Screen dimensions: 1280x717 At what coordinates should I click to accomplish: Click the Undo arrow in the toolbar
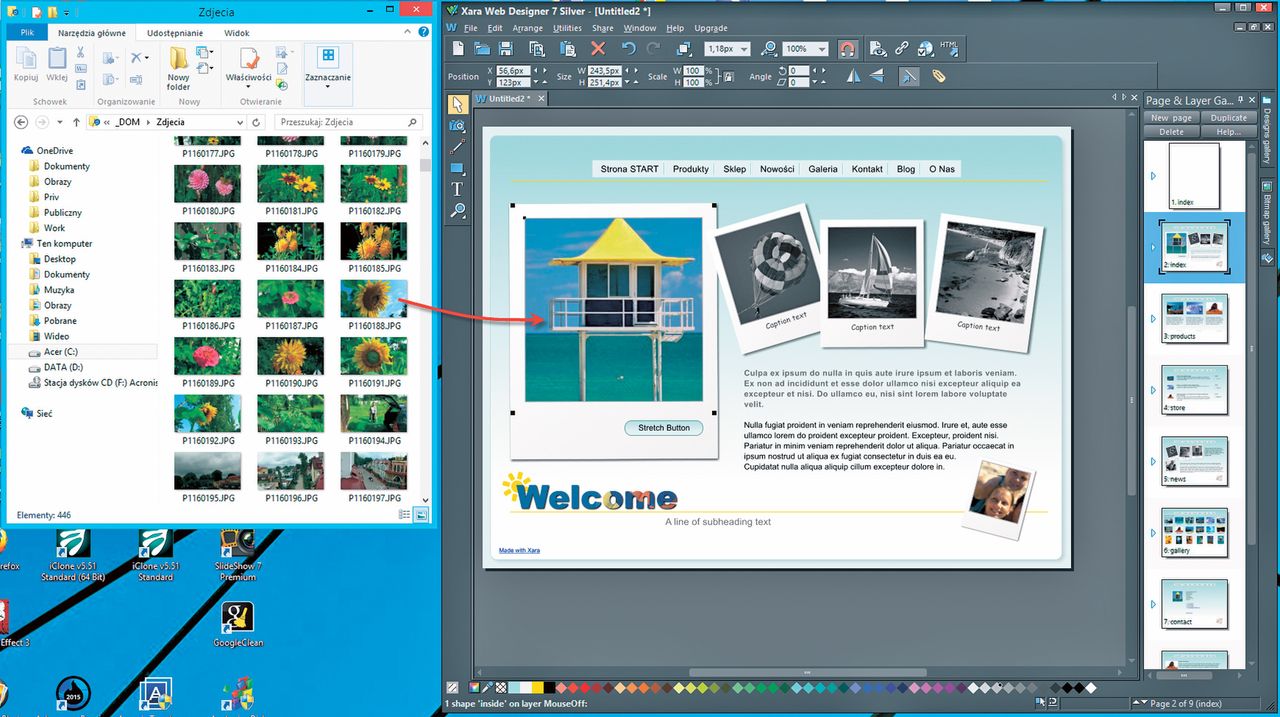(x=628, y=48)
